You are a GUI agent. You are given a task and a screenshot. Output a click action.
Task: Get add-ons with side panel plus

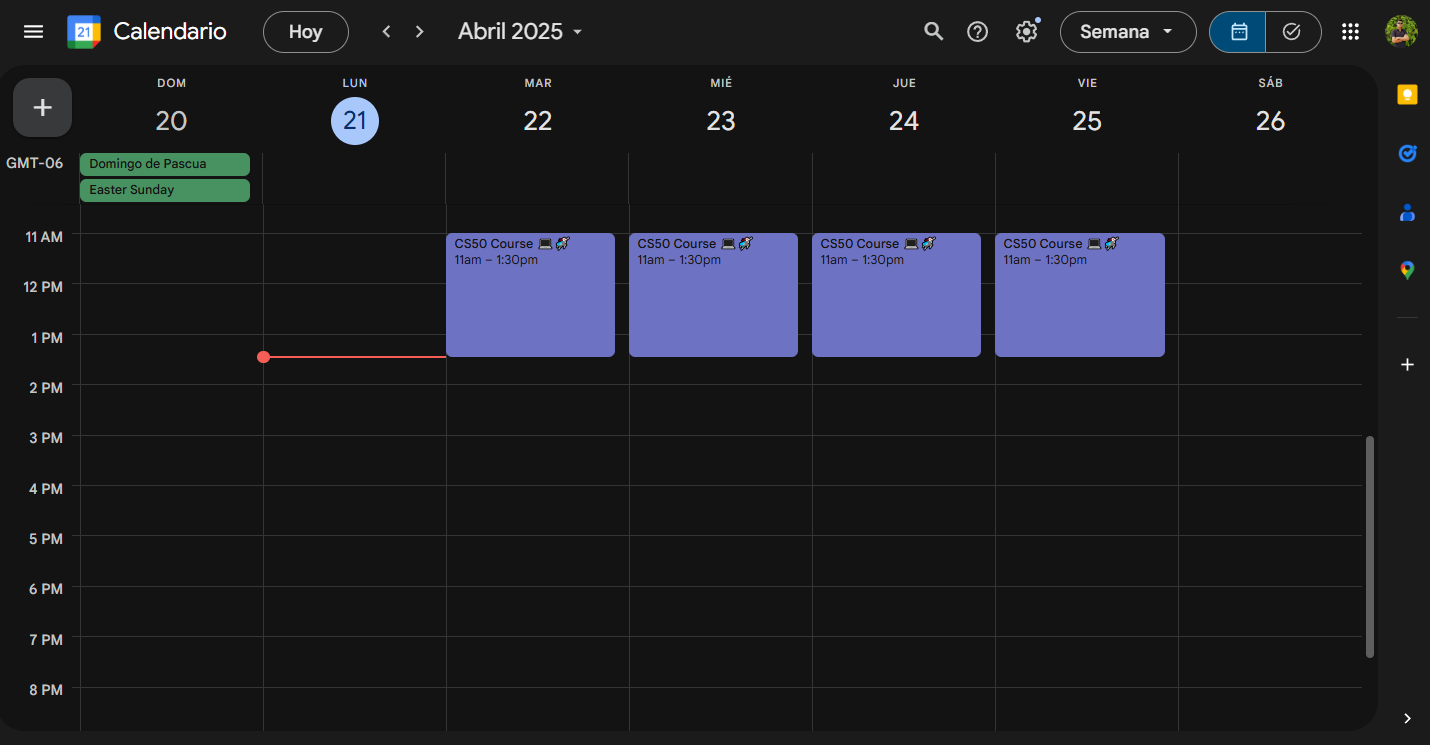1407,365
